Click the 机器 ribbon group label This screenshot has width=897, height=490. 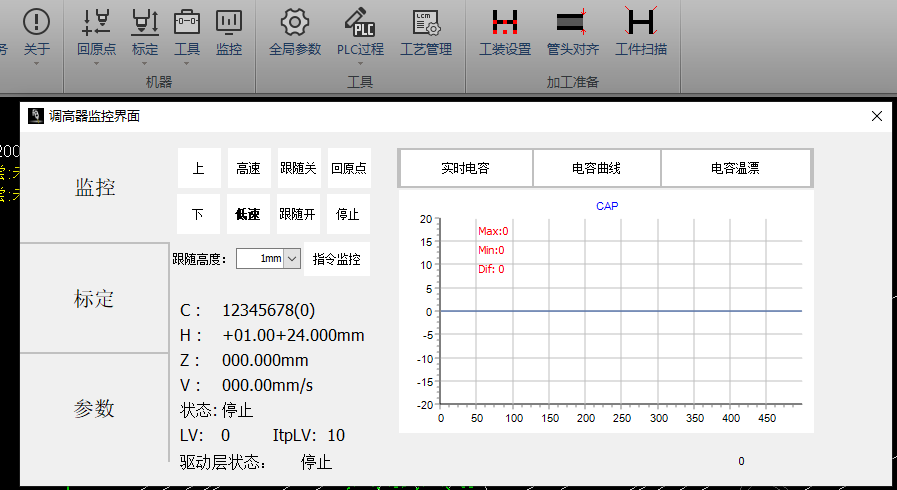159,82
